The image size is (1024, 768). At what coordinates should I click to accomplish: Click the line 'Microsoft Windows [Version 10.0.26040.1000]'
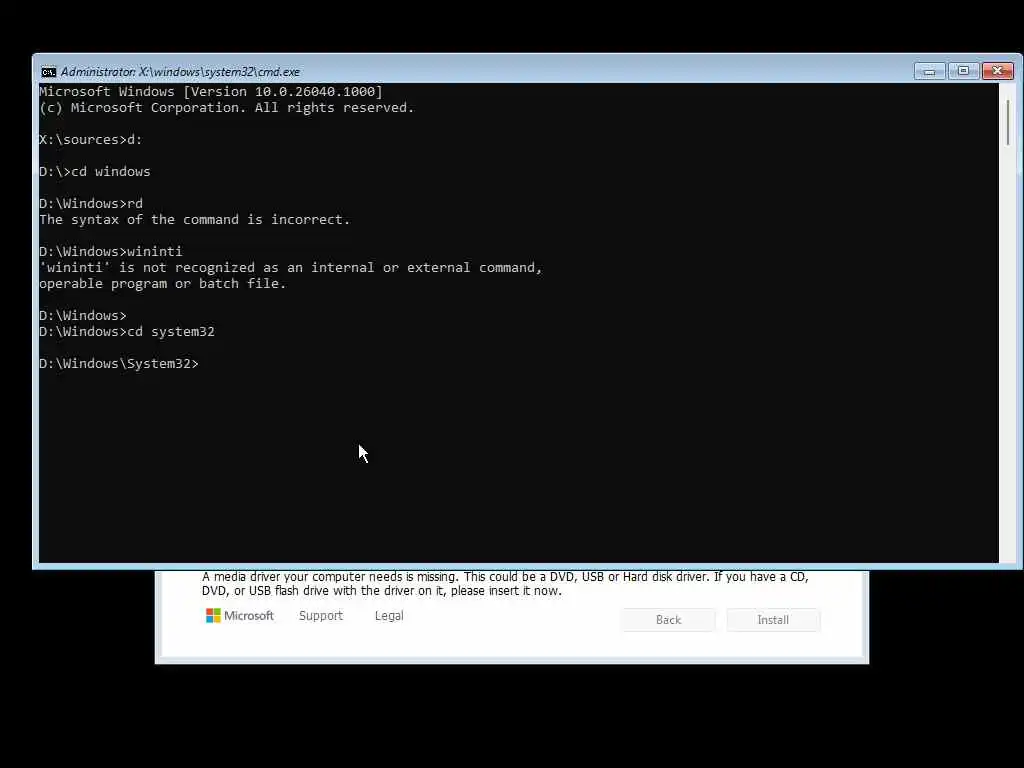tap(211, 91)
